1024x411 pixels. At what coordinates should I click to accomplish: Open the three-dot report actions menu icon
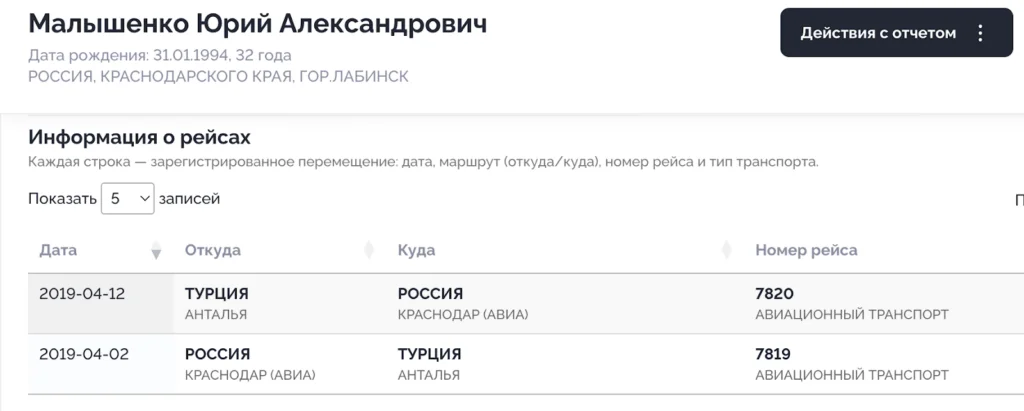click(x=980, y=33)
